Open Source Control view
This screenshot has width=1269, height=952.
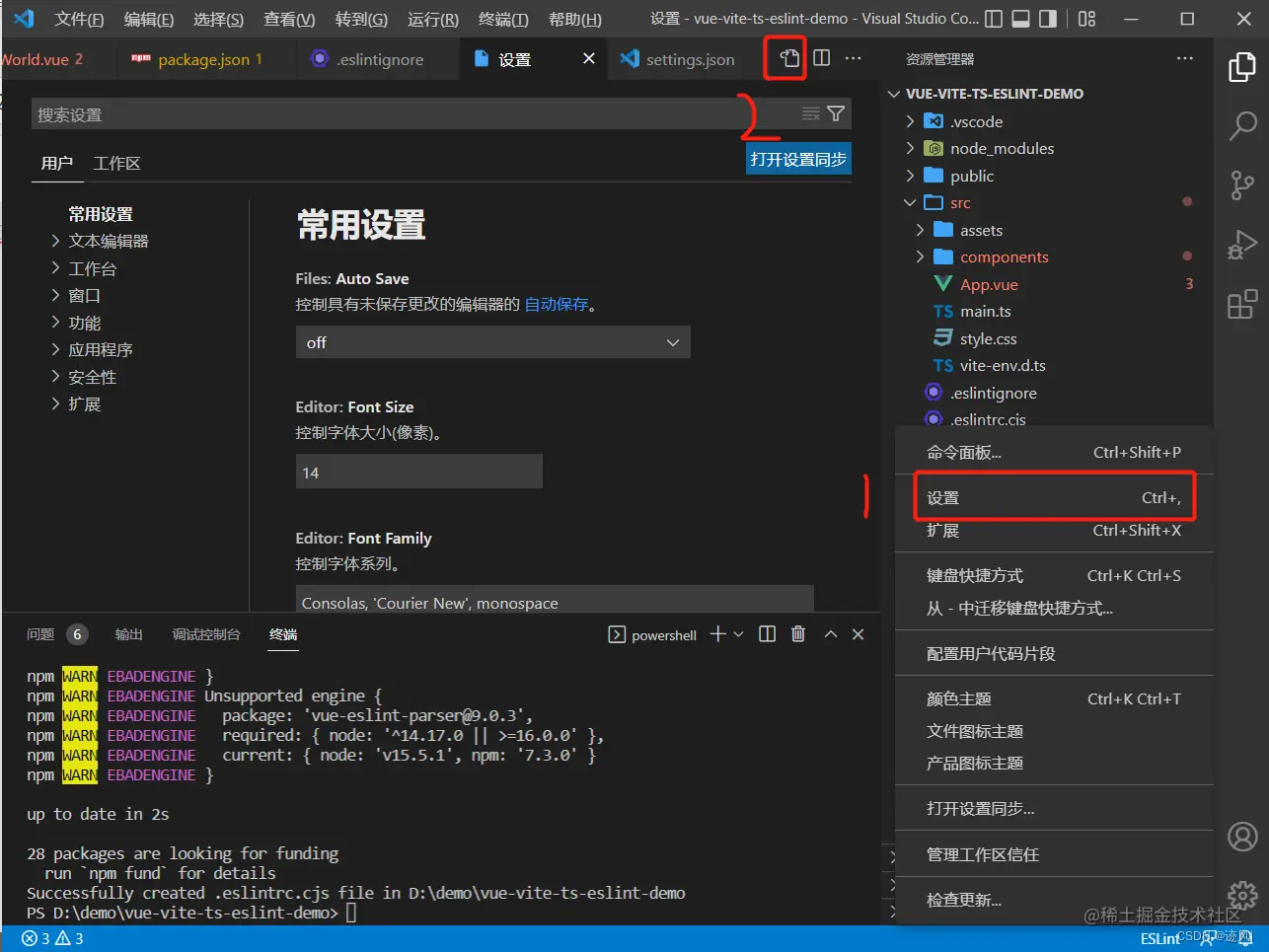tap(1242, 184)
